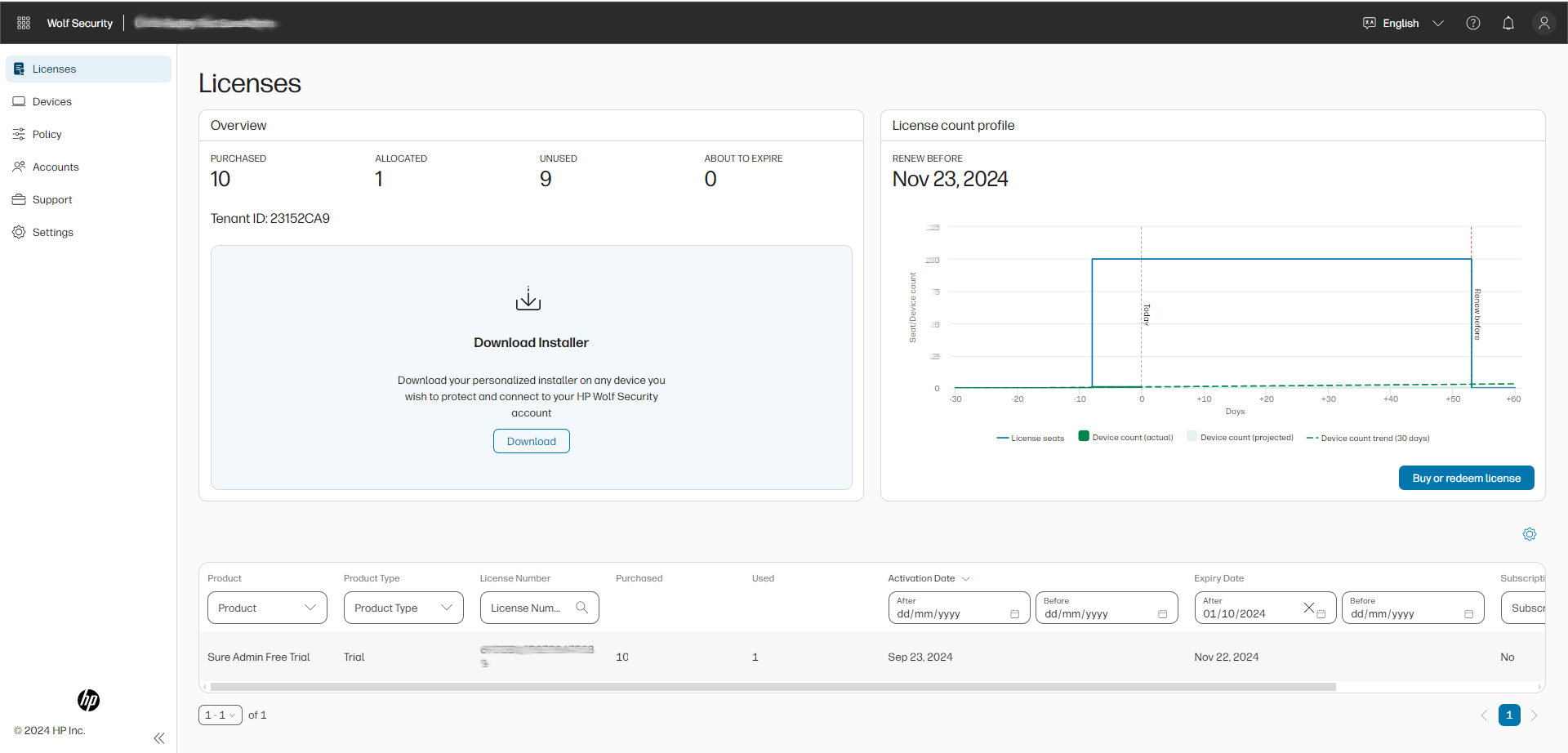Screen dimensions: 1568x753
Task: Toggle License seats legend series
Action: 1031,439
